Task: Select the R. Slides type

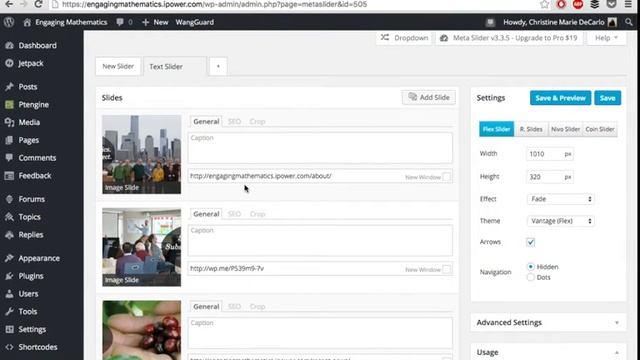Action: [531, 129]
